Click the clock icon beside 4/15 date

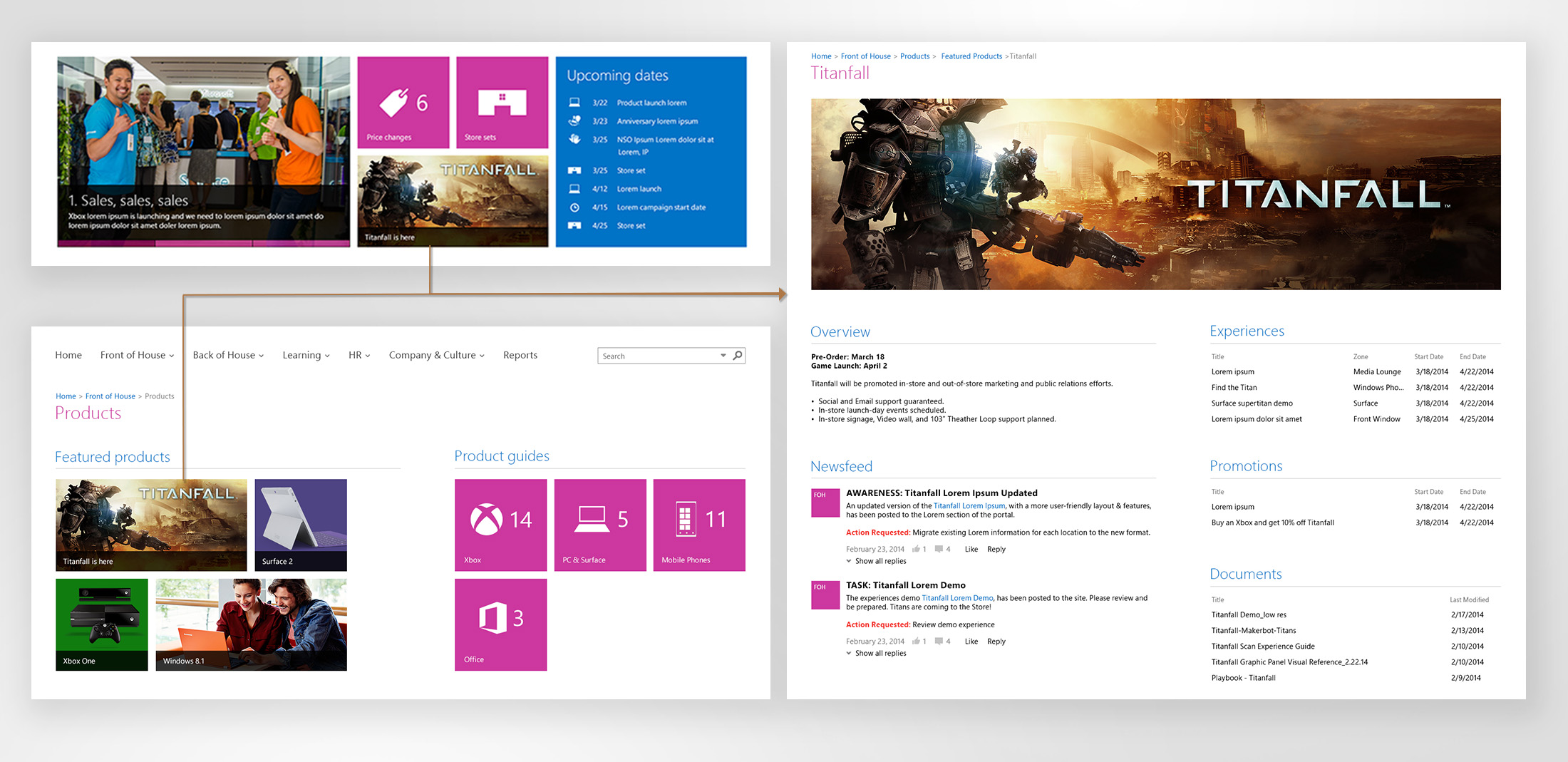(574, 207)
